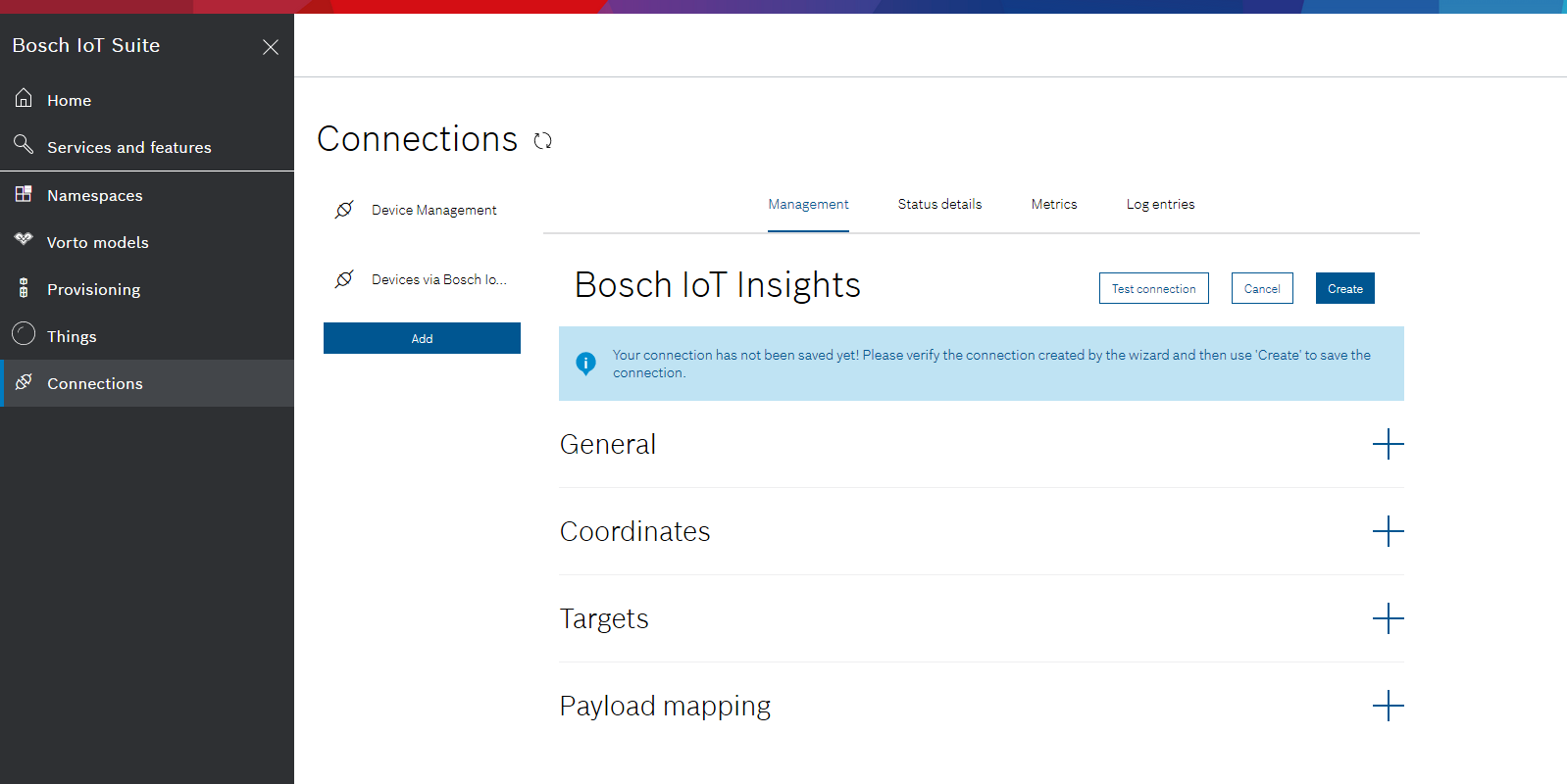Click the plug icon beside Device Management
The height and width of the screenshot is (784, 1567).
[x=344, y=209]
